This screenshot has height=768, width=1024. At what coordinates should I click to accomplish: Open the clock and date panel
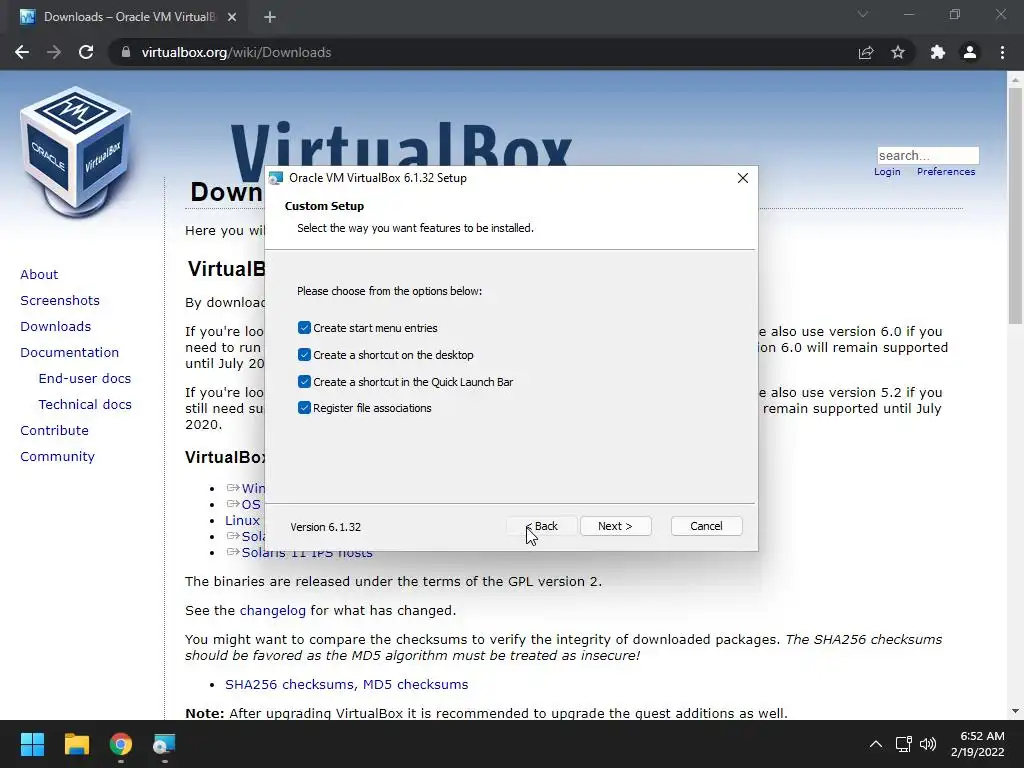point(977,744)
